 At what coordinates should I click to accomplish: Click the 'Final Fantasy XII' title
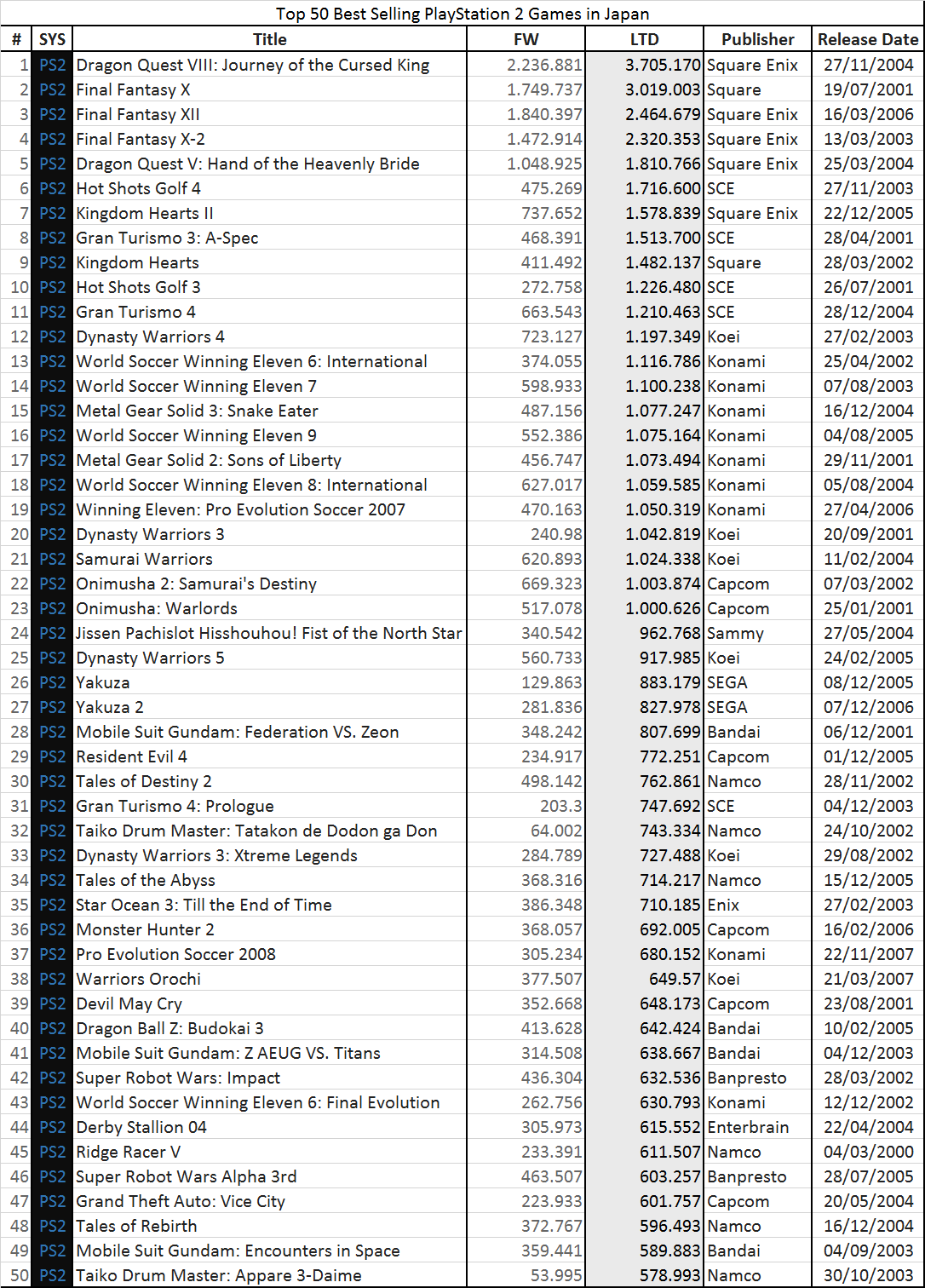click(138, 114)
